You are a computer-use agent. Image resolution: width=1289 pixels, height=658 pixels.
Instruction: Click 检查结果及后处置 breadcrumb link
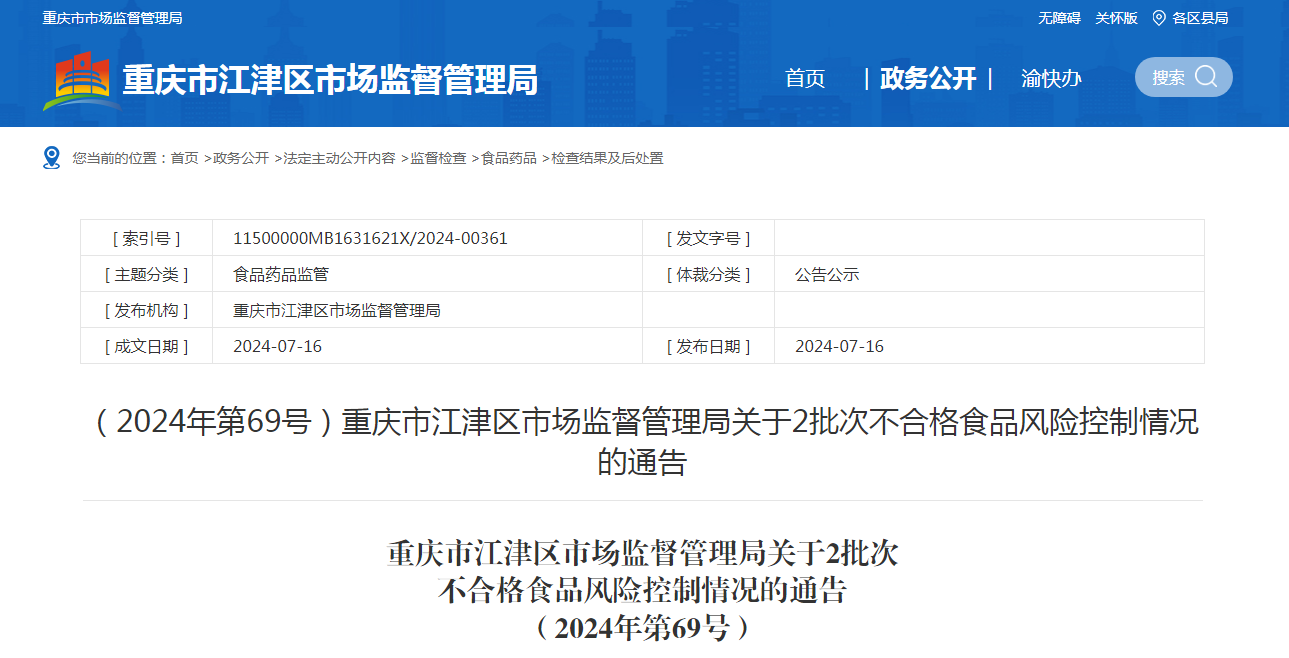[x=607, y=158]
